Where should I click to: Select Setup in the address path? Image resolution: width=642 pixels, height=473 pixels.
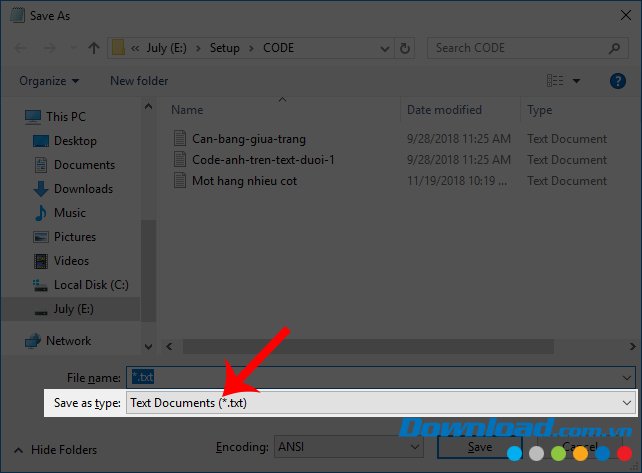224,48
